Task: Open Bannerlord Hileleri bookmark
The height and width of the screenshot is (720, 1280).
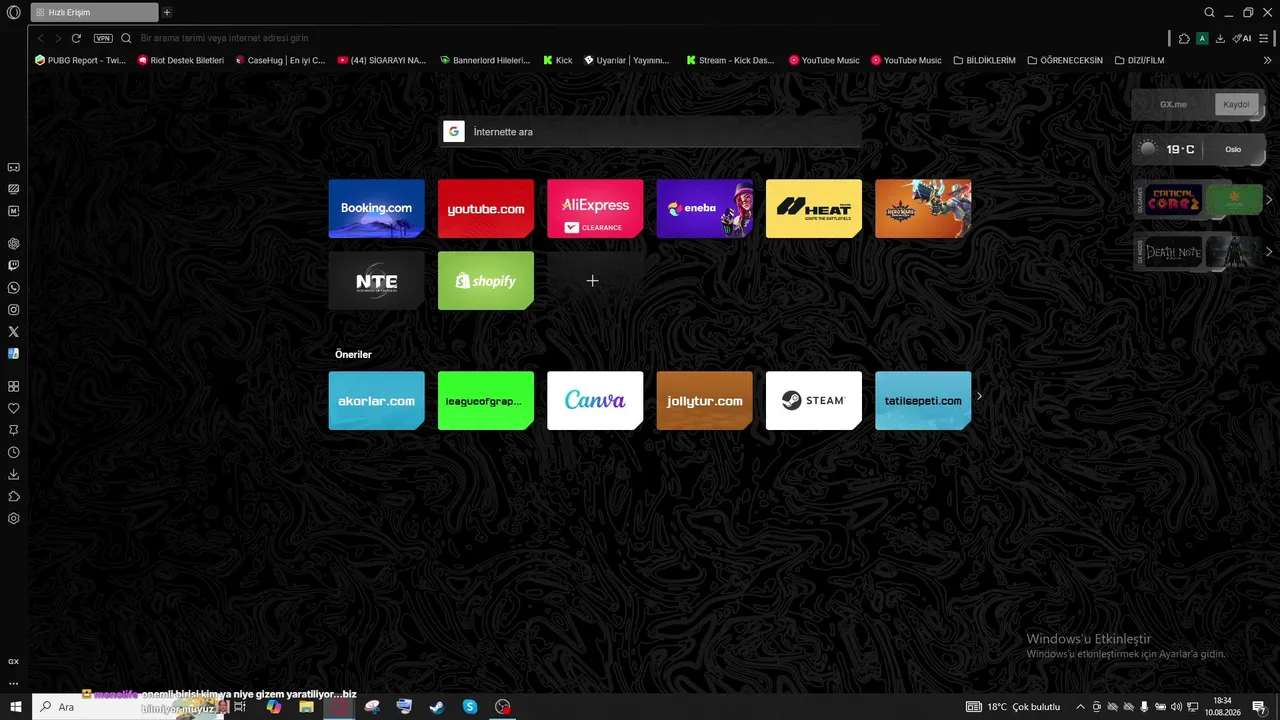Action: (485, 60)
